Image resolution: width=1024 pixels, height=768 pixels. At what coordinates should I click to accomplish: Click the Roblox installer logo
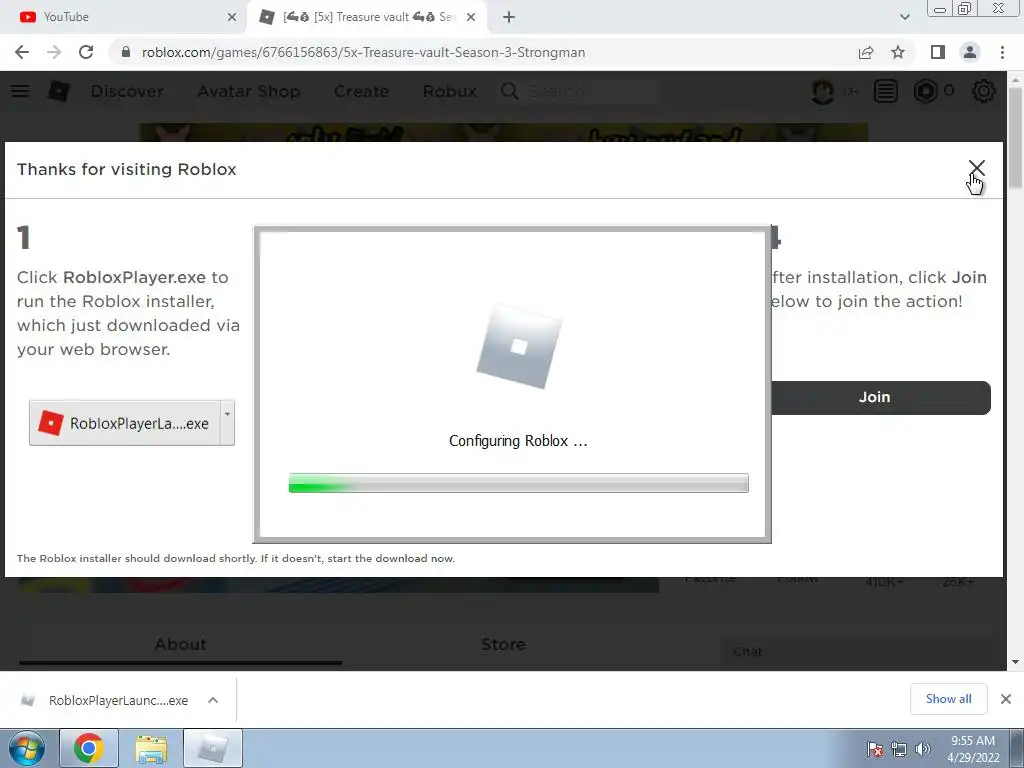[519, 346]
